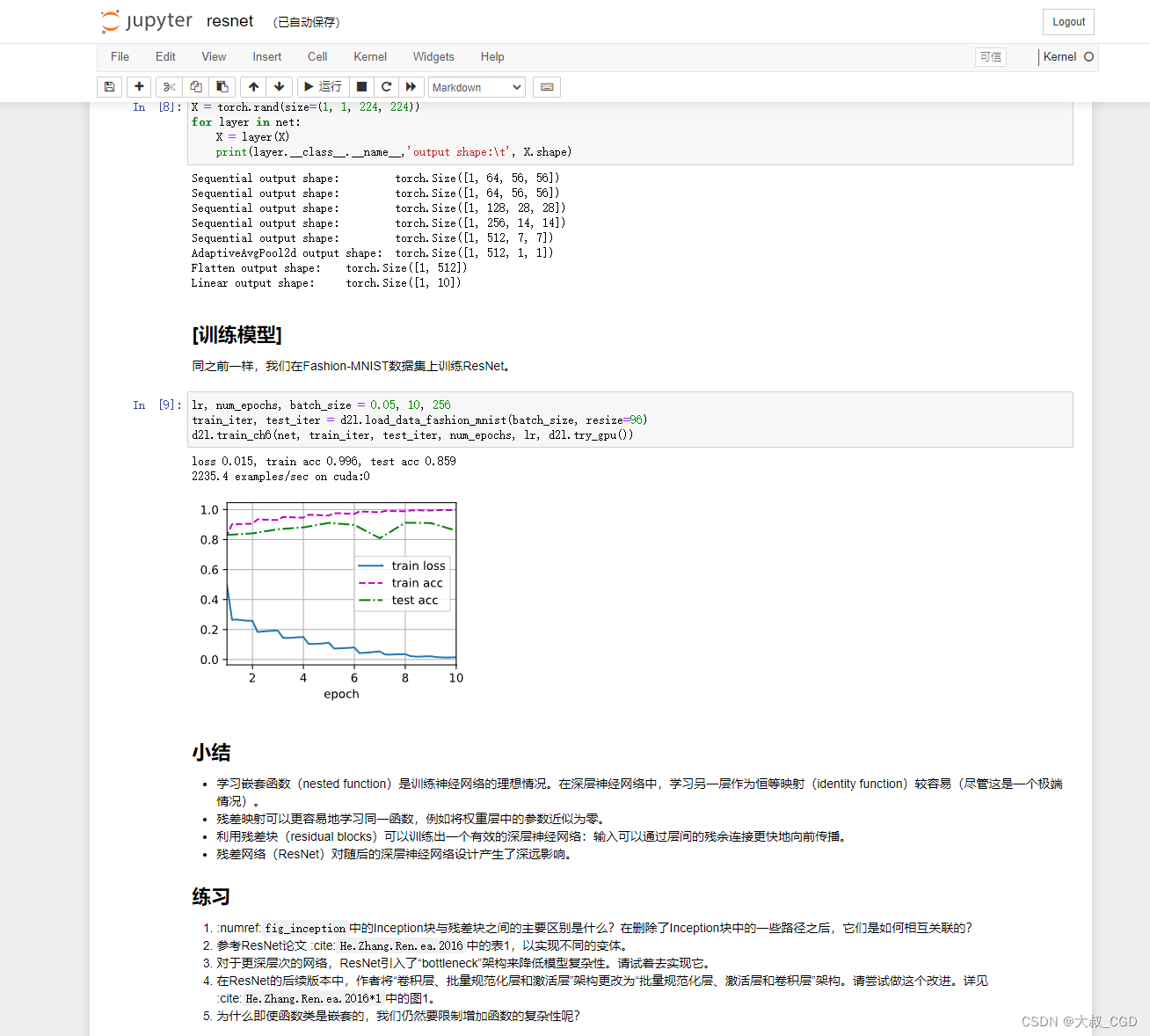Screen dimensions: 1150x1036
Task: Restart kernel and run all cells
Action: [411, 87]
